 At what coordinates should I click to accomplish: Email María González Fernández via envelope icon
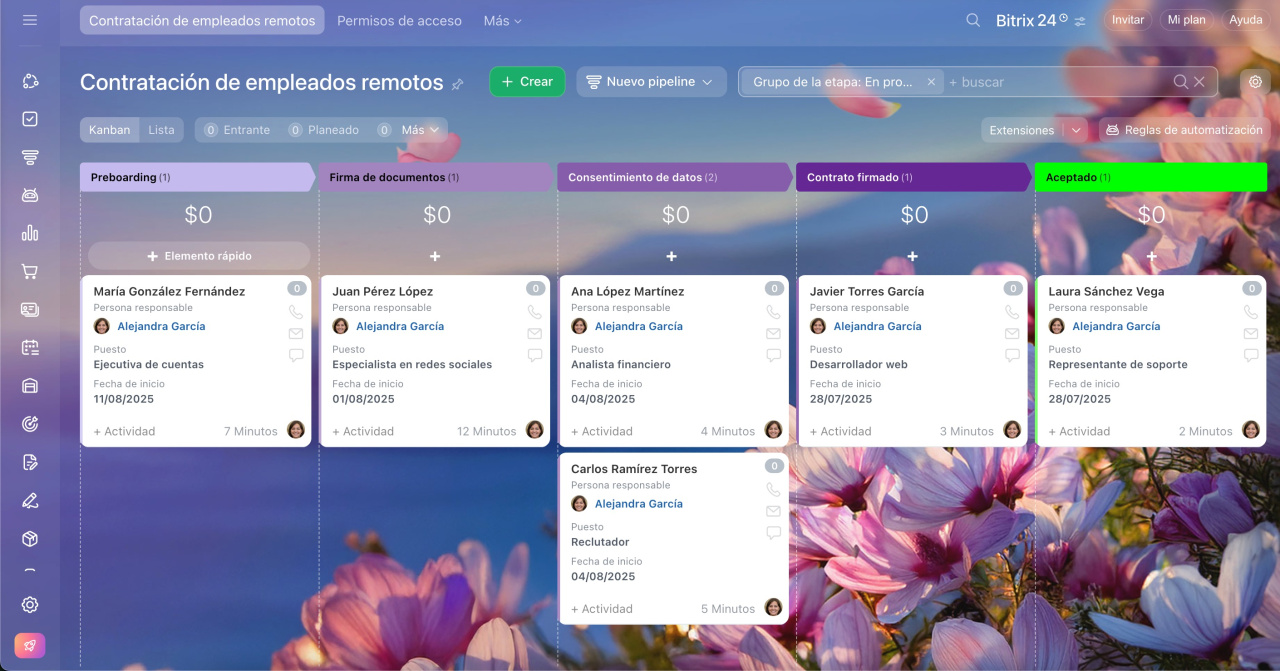[296, 334]
